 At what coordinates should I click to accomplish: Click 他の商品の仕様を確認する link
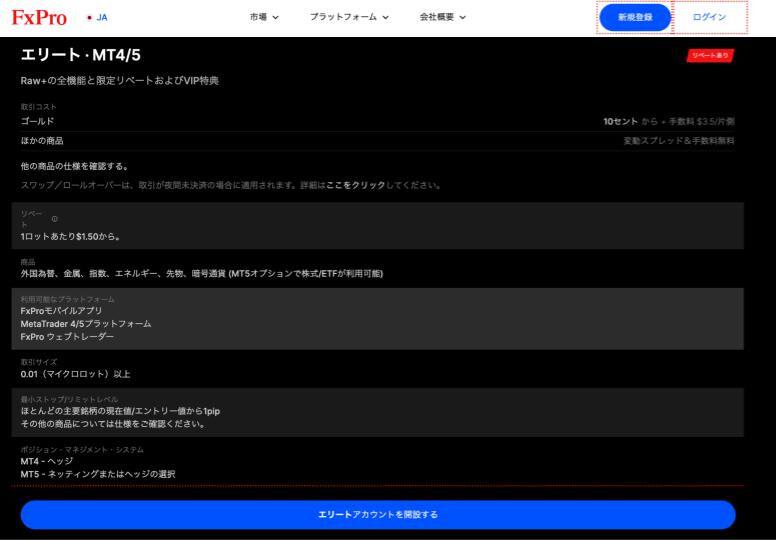(74, 166)
